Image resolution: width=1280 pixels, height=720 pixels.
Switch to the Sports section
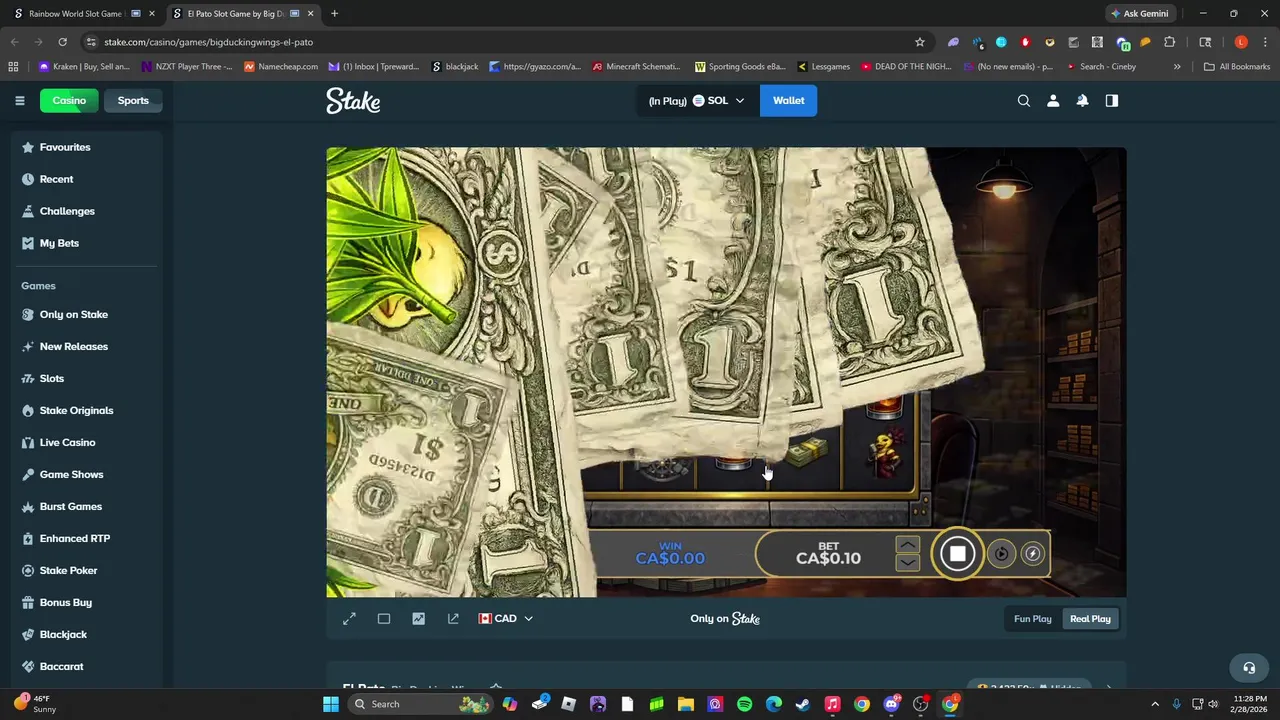click(133, 100)
